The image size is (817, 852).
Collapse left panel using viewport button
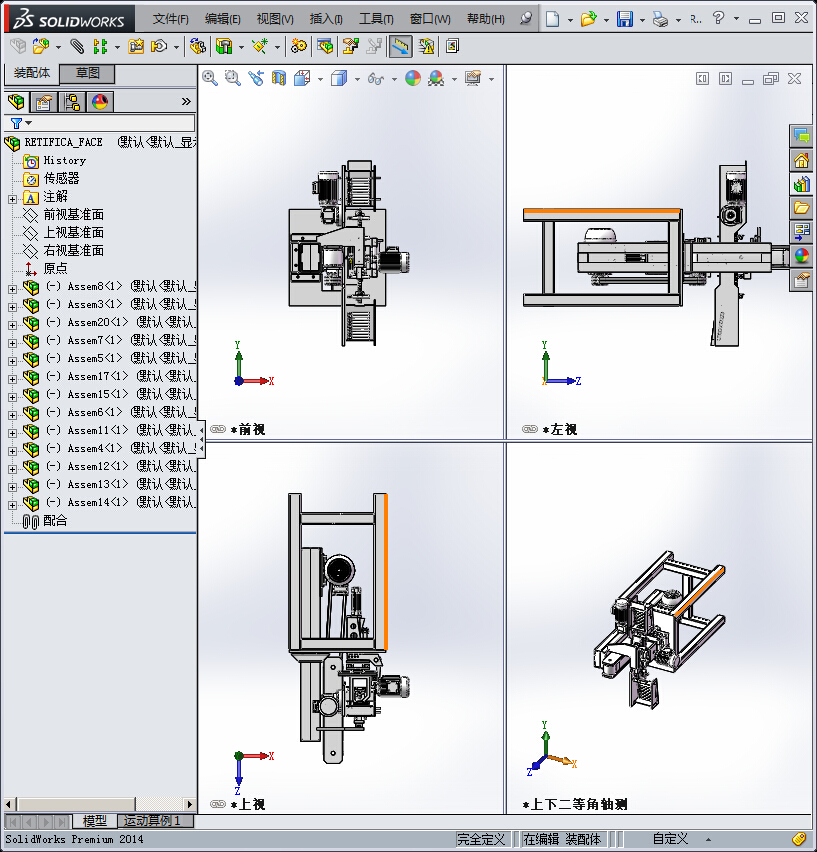702,79
